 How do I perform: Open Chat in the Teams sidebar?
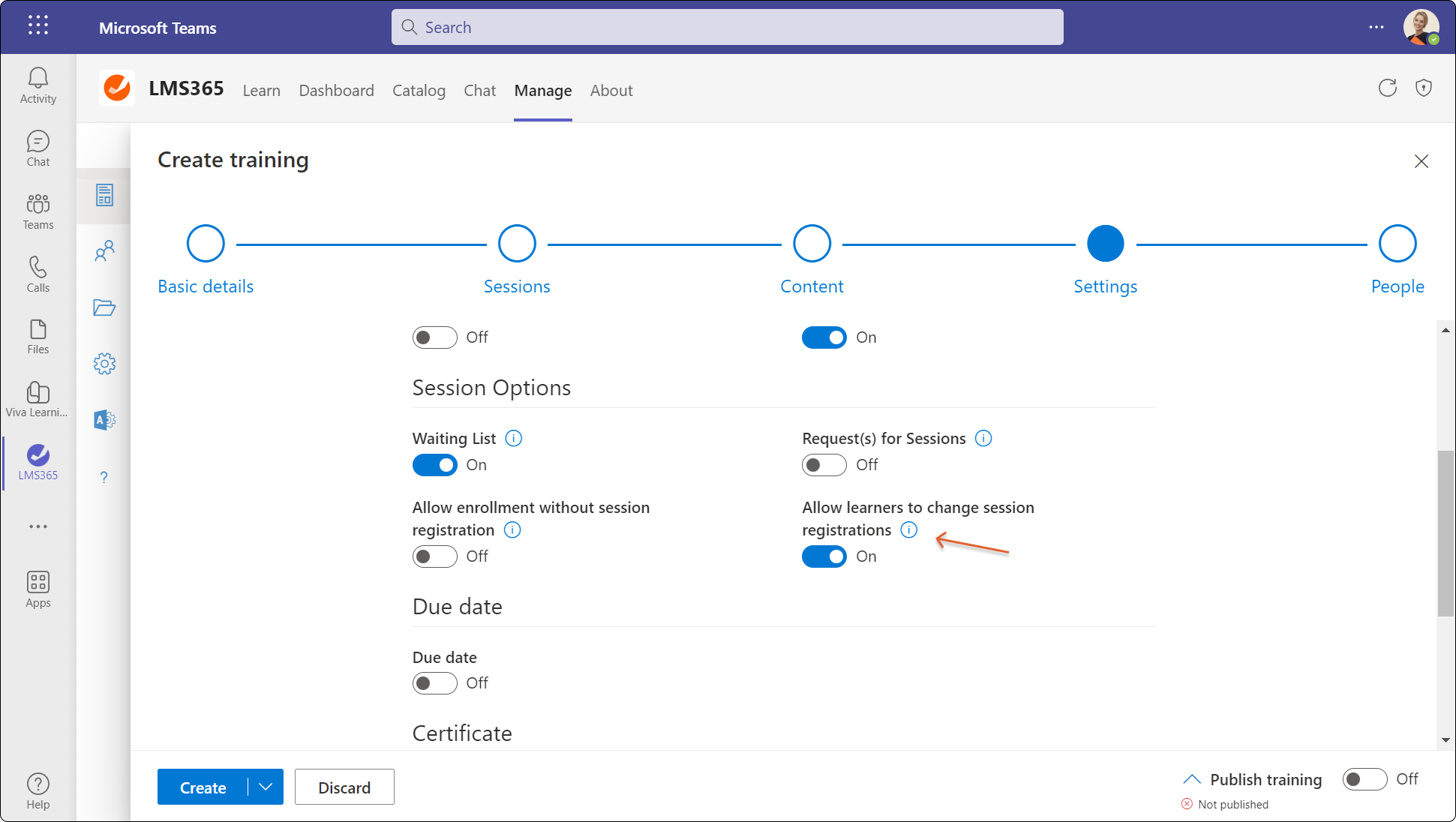38,148
